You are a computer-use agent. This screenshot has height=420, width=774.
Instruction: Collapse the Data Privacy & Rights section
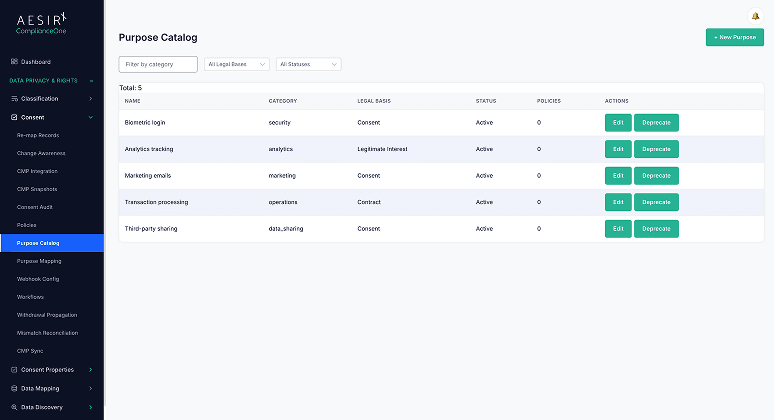(91, 80)
